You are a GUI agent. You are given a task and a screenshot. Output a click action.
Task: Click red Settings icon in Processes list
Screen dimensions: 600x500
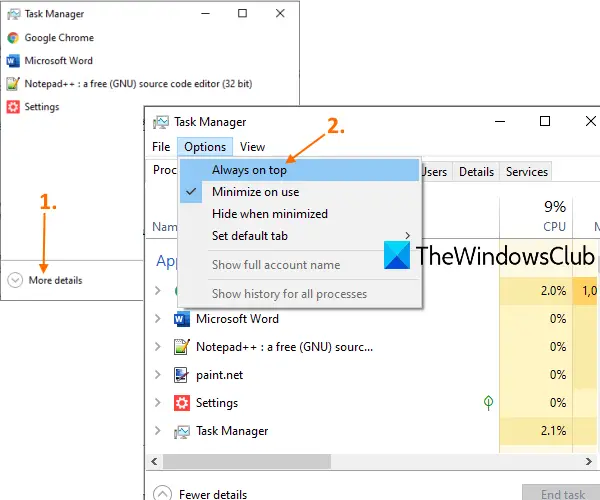coord(182,403)
